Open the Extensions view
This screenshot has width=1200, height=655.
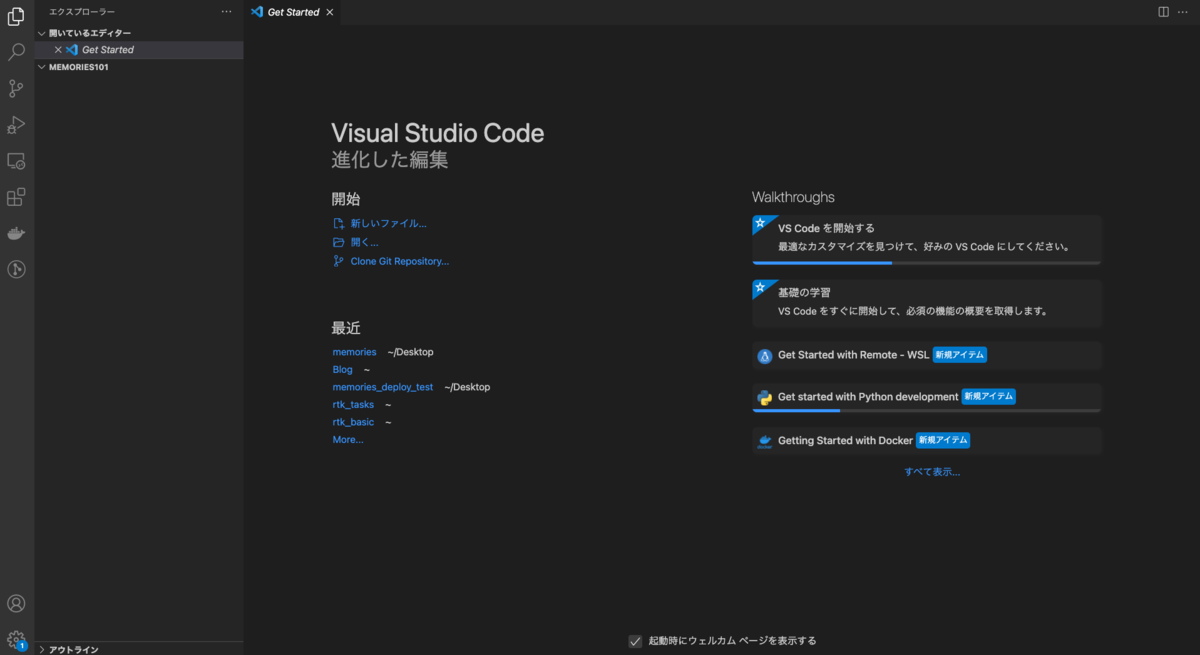click(x=15, y=197)
